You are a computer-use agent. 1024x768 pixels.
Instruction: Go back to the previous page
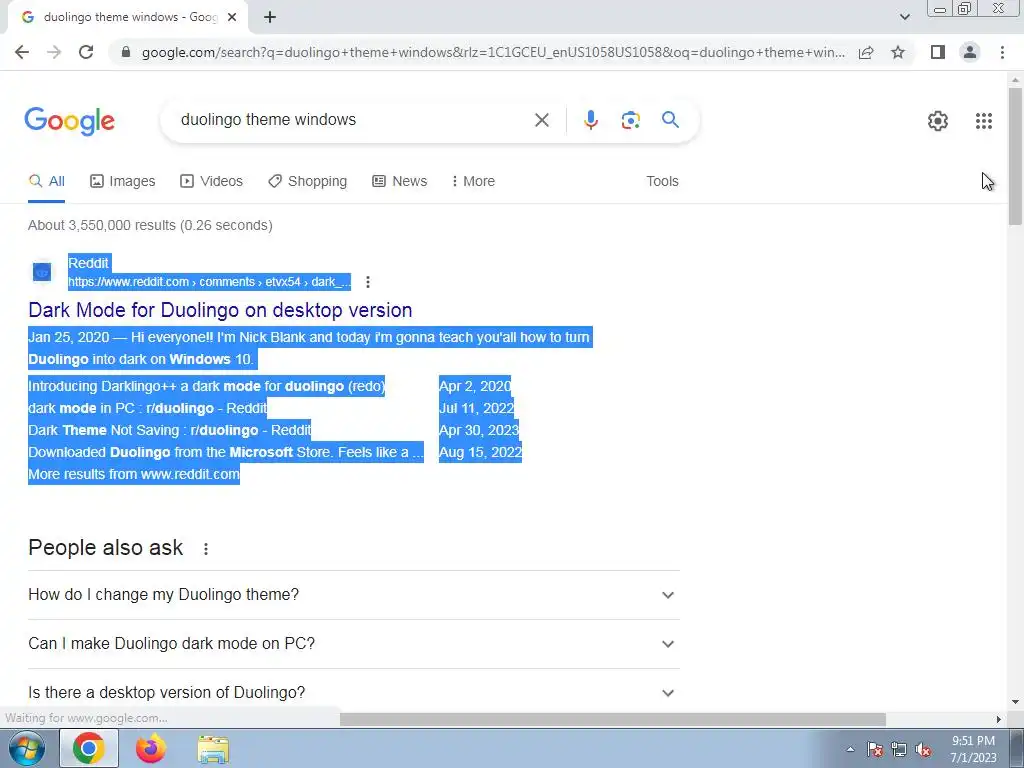point(22,52)
